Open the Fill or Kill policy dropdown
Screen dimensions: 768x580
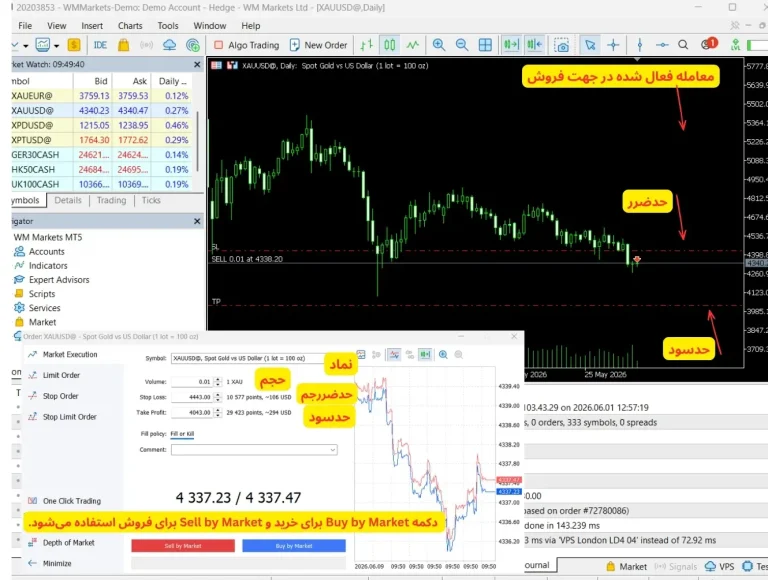[182, 434]
